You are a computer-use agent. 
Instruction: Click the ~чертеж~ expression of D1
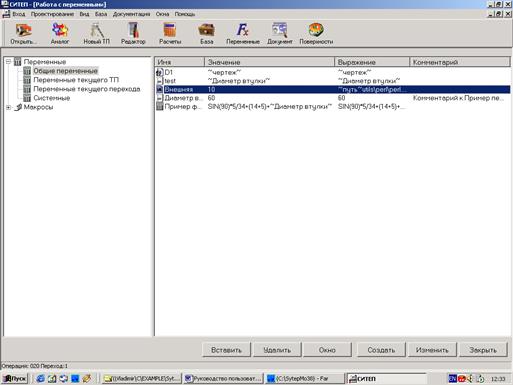point(354,72)
